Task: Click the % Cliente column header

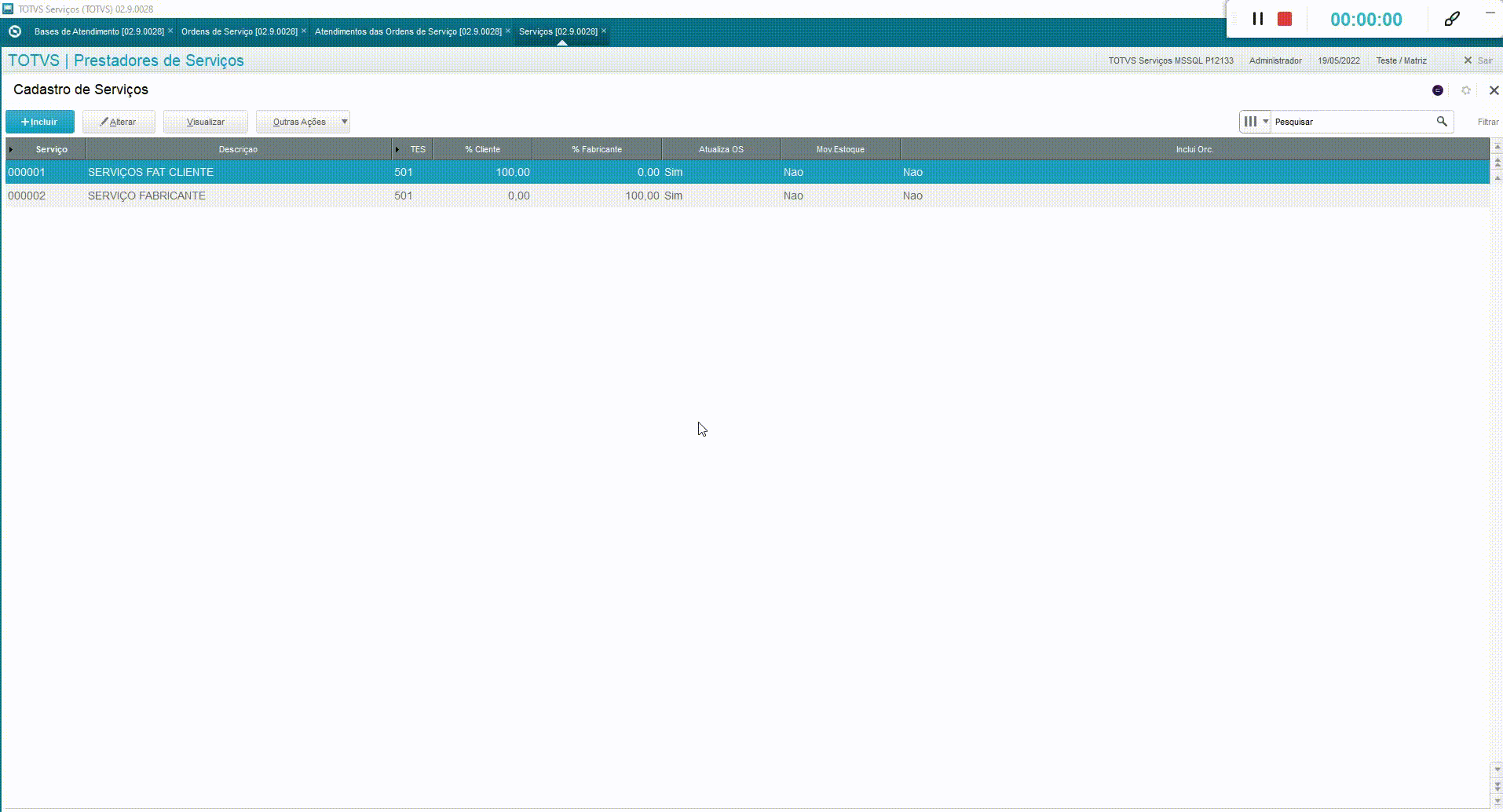Action: [x=482, y=149]
